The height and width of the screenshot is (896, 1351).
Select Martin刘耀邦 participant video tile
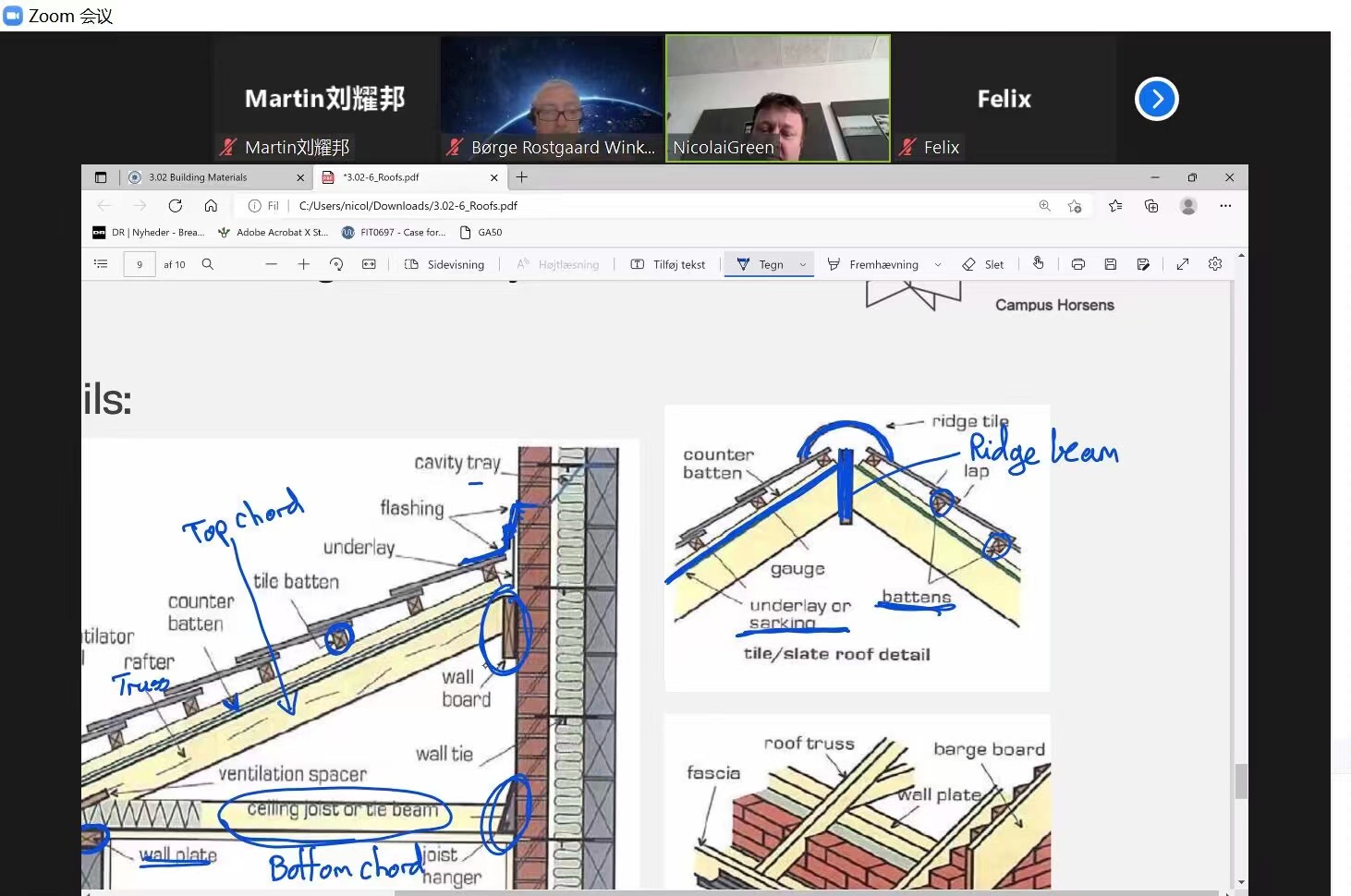pos(325,99)
